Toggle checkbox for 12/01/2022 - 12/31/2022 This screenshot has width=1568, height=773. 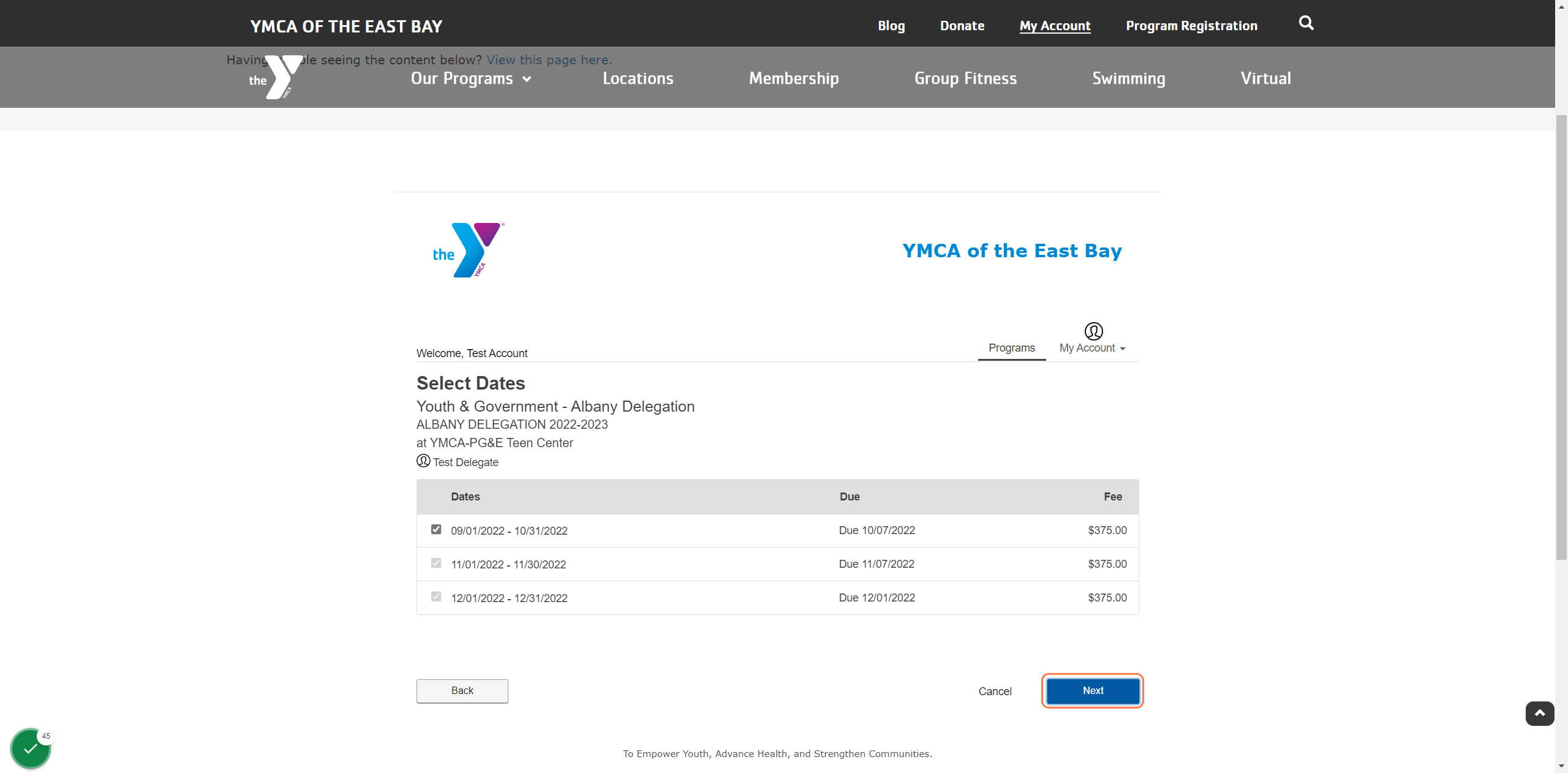tap(436, 597)
